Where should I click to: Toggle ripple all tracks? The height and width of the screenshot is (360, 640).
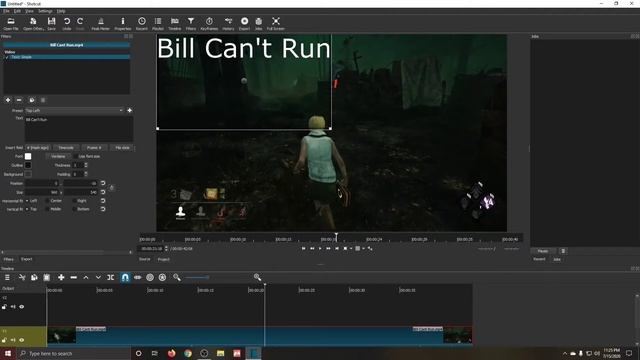162,278
